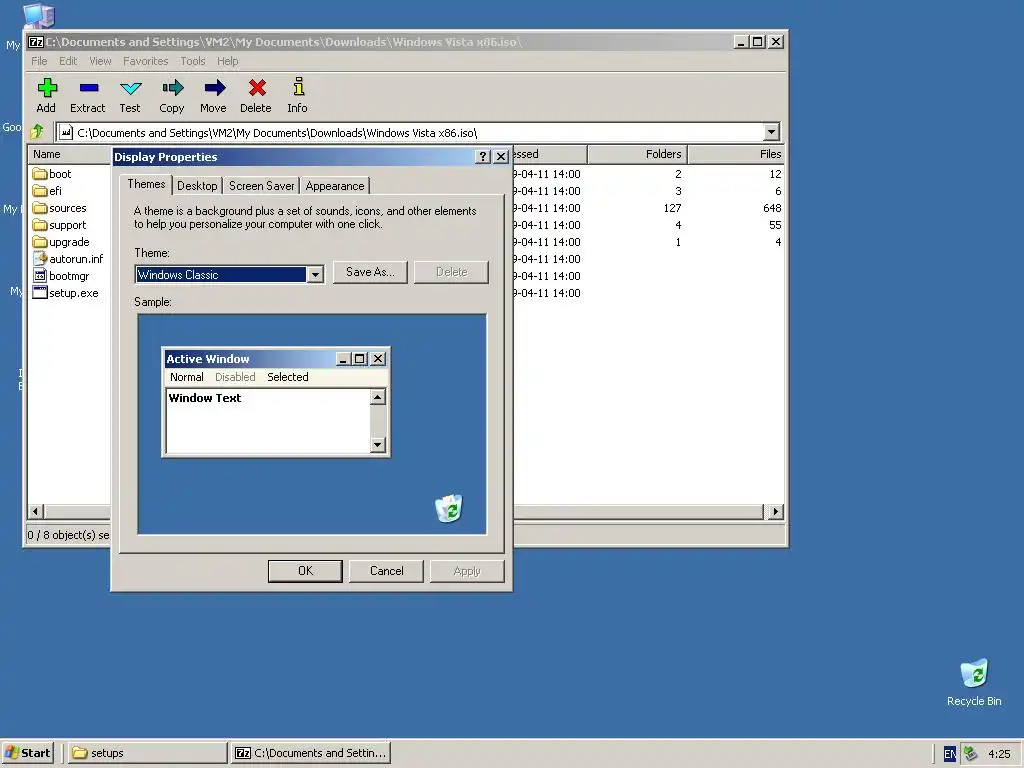This screenshot has height=768, width=1024.
Task: Switch to the 7-Zip taskbar button
Action: point(311,753)
